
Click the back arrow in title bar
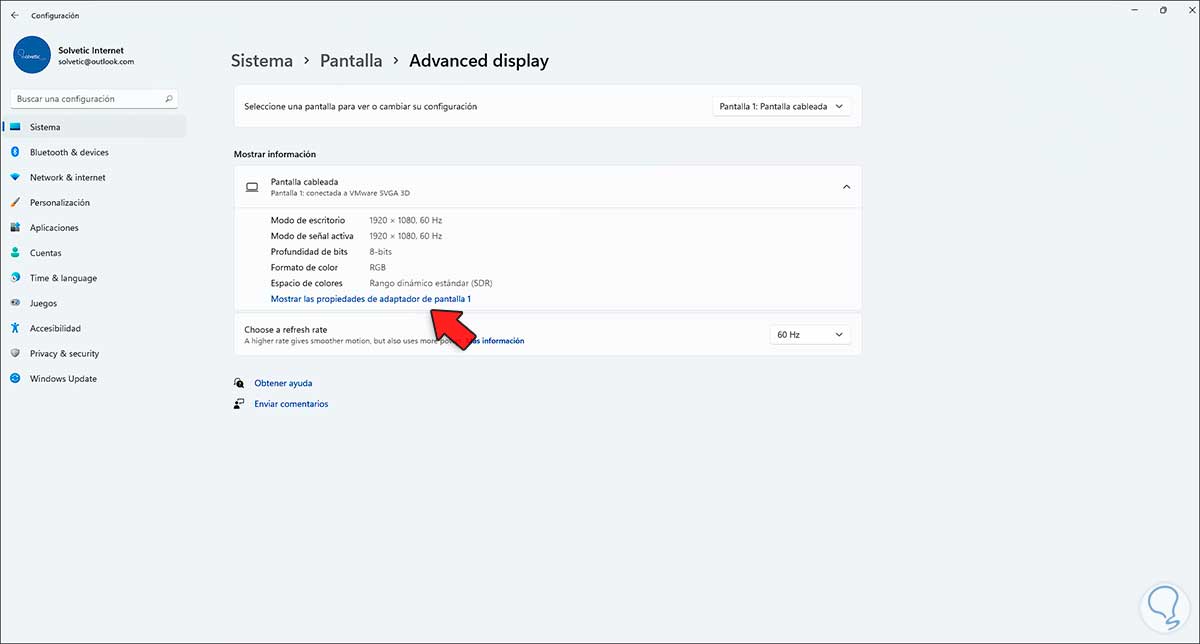coord(14,15)
